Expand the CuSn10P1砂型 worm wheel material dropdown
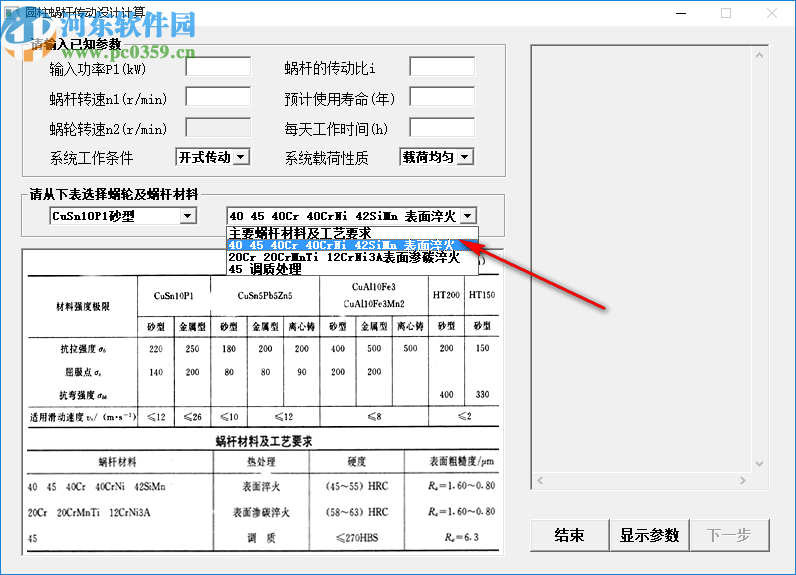Image resolution: width=796 pixels, height=575 pixels. tap(188, 216)
